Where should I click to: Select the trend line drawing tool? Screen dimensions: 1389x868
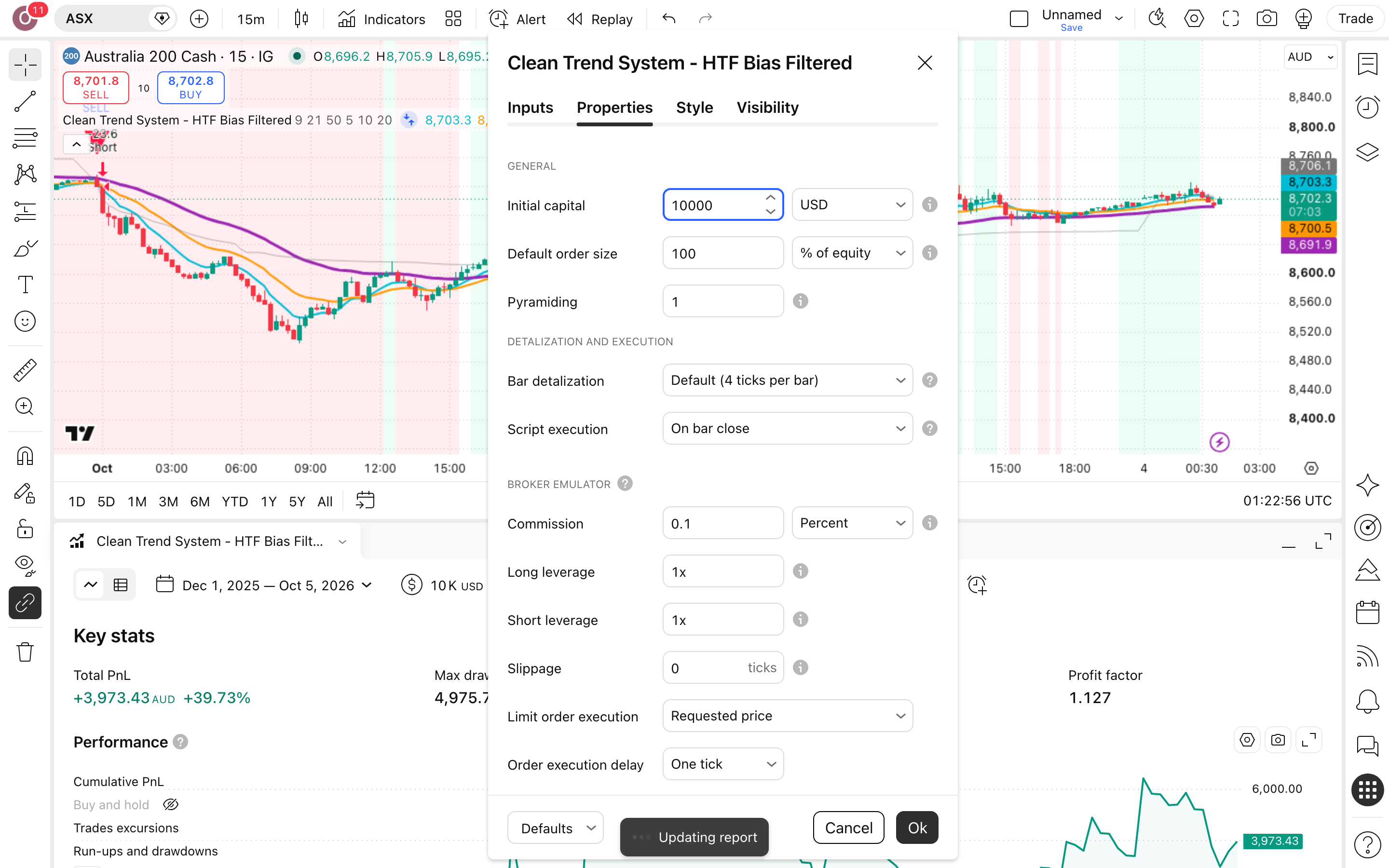[x=25, y=101]
